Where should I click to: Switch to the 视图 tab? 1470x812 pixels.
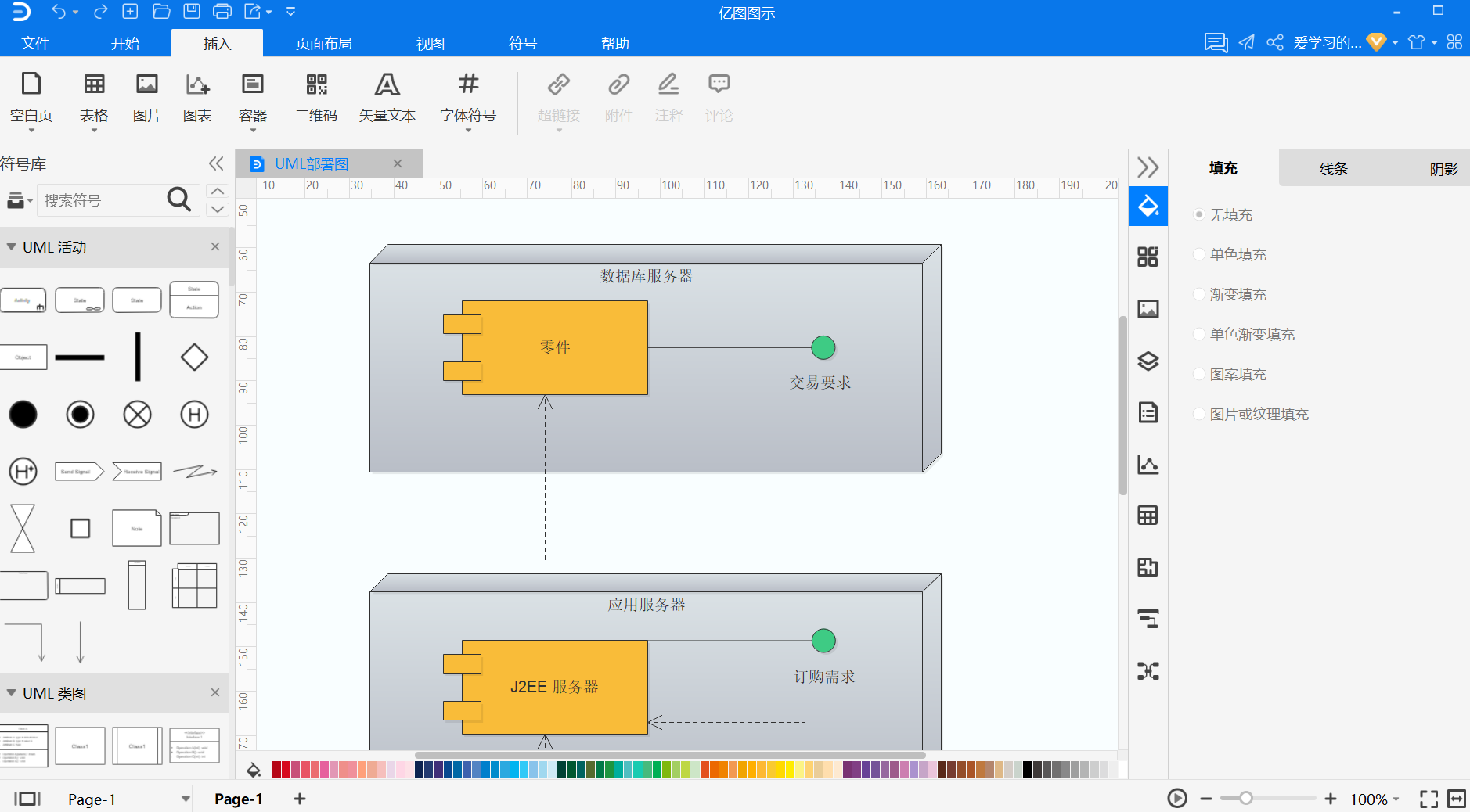click(x=431, y=43)
